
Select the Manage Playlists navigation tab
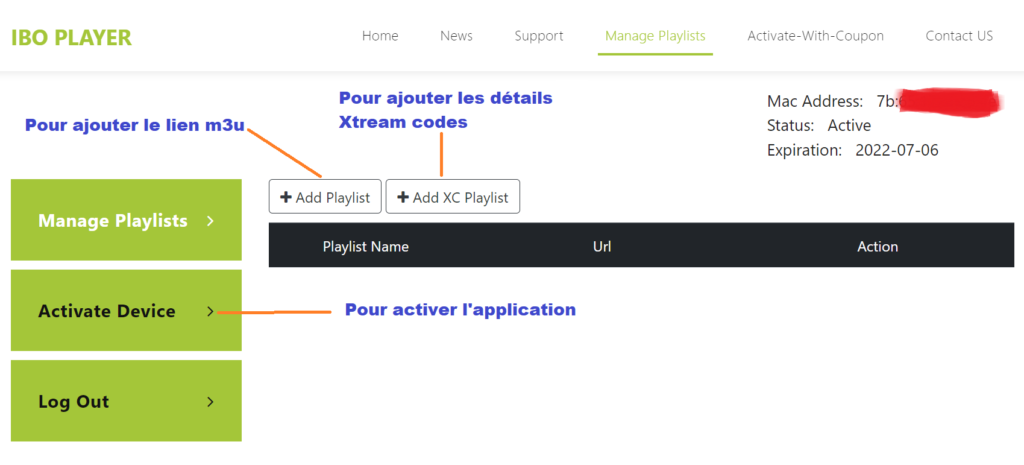655,36
